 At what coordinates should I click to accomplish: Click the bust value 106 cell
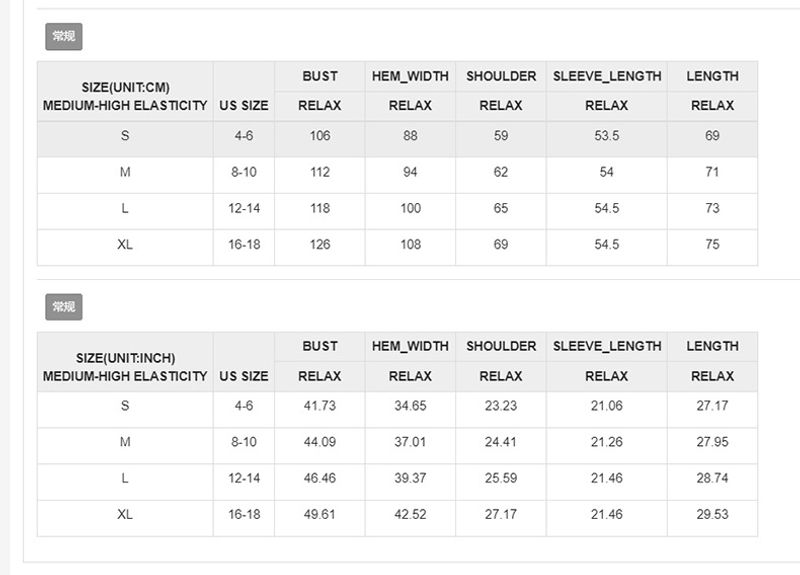point(320,136)
